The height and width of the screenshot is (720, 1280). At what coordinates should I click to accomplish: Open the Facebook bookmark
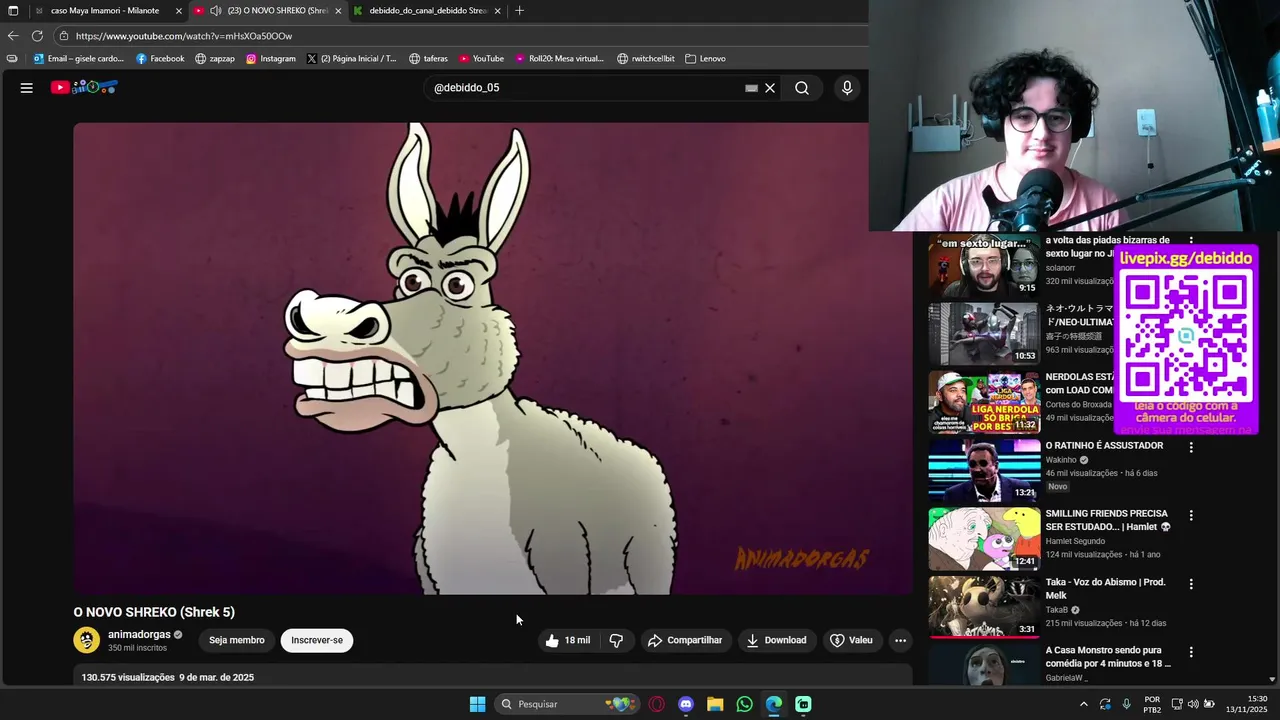(160, 59)
